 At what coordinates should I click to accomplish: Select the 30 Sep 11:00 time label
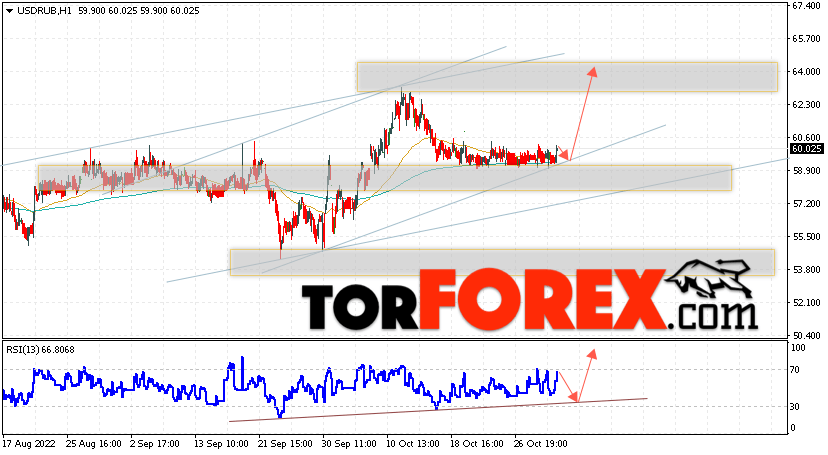point(349,444)
